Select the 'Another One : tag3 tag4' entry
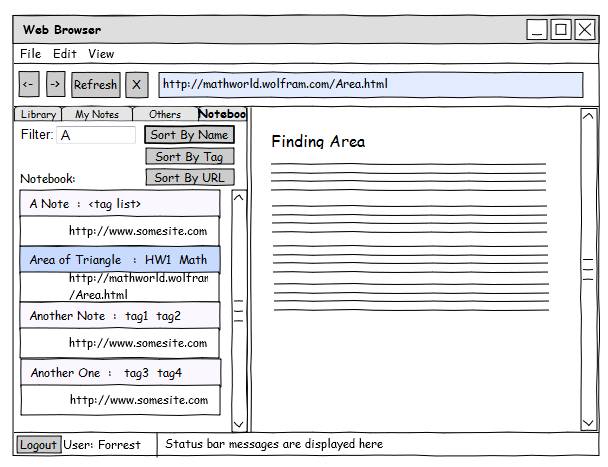 point(121,372)
